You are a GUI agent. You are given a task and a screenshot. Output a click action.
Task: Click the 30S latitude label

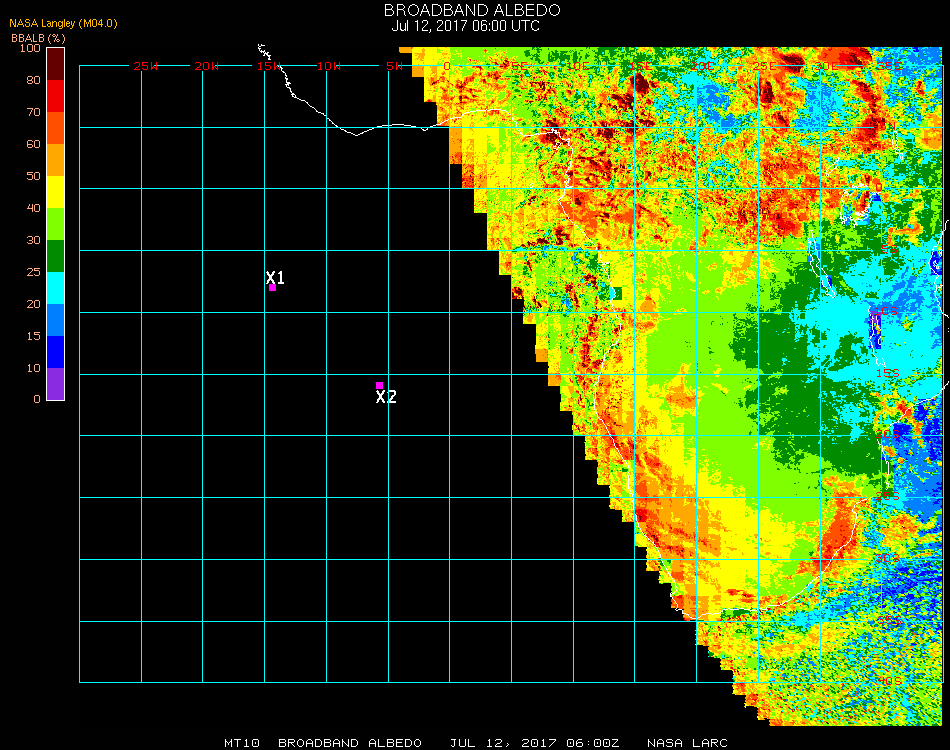coord(885,558)
